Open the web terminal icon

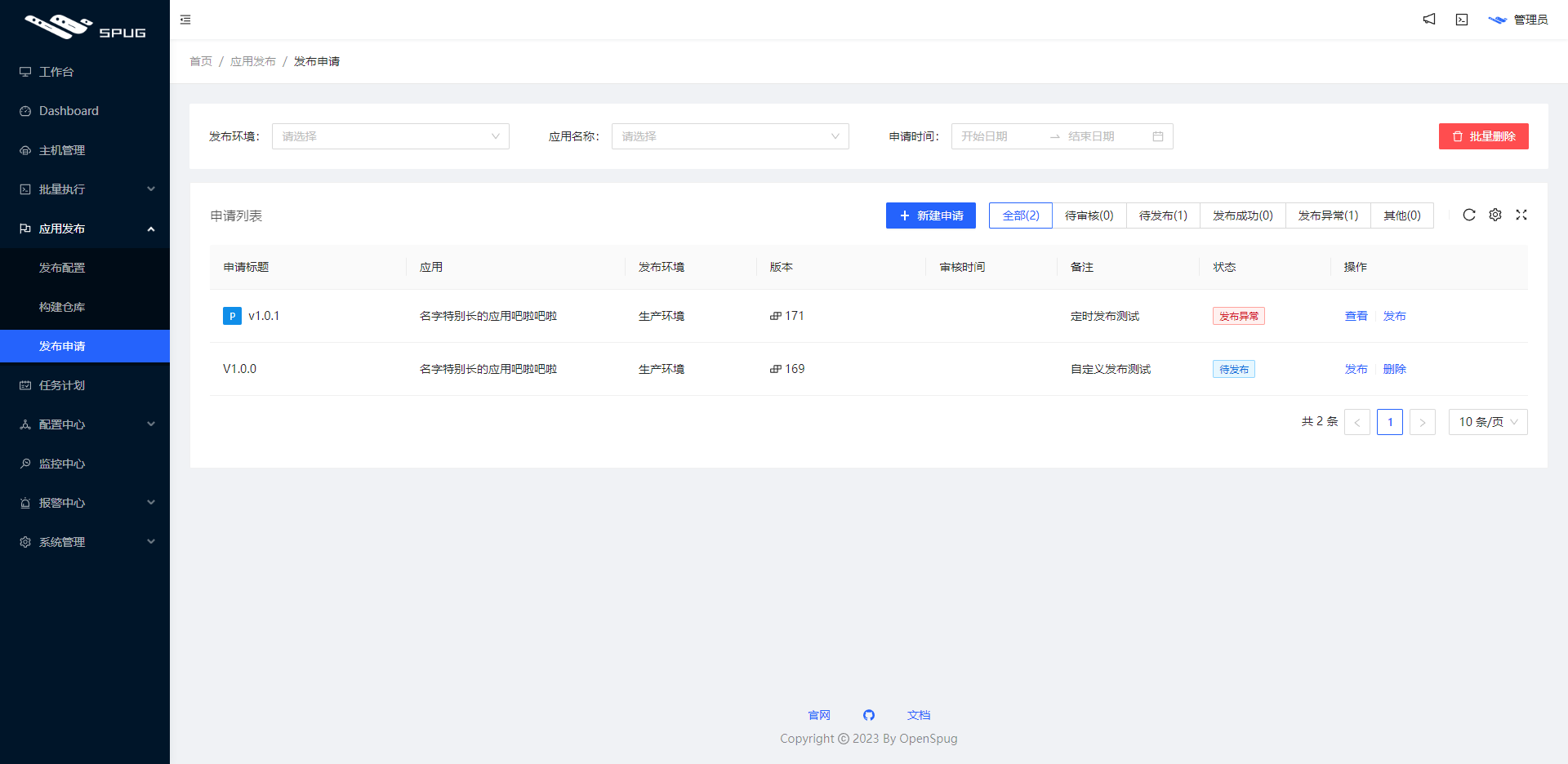1462,20
